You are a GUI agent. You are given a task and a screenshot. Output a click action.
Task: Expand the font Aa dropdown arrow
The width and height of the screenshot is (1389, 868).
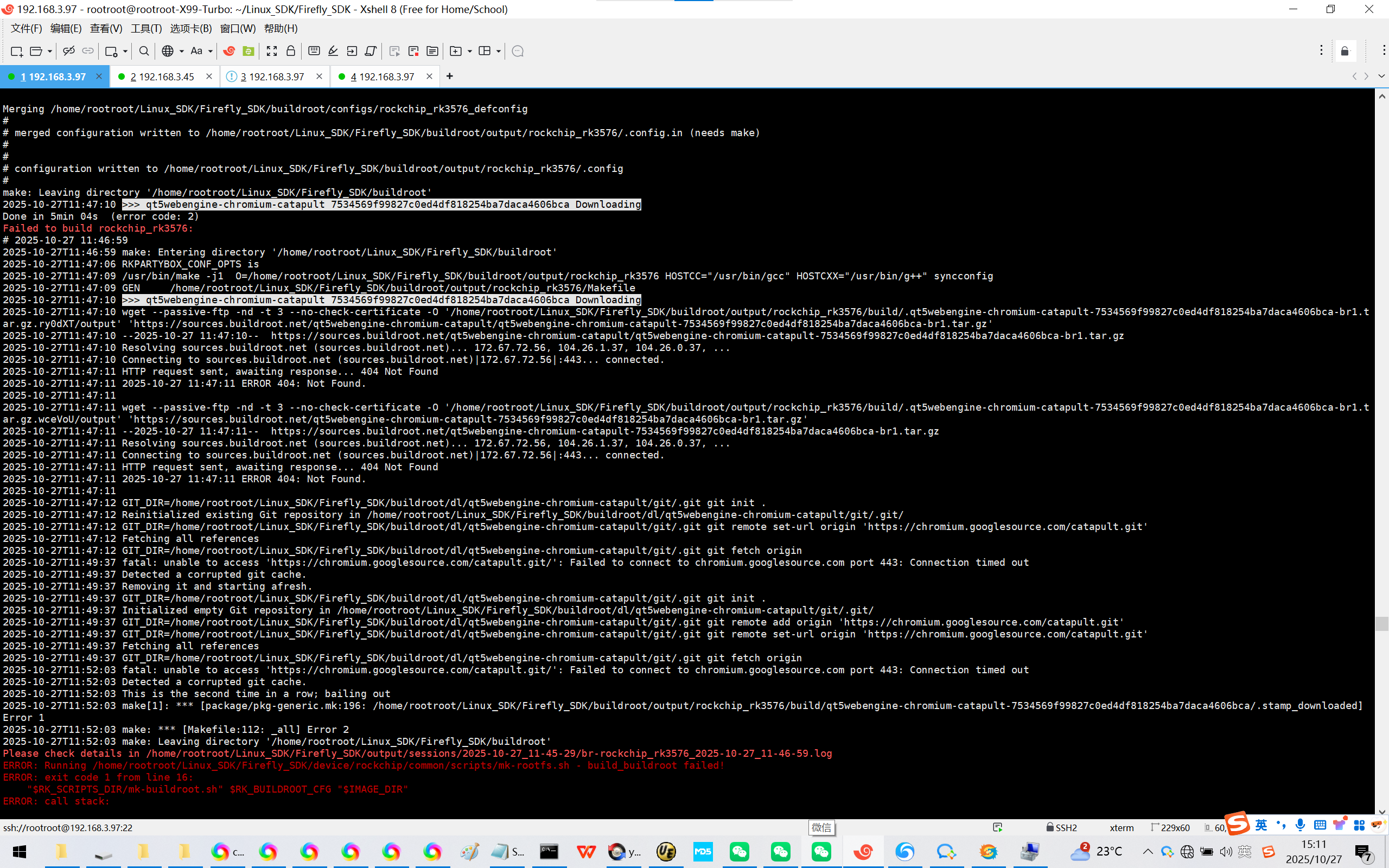point(211,51)
